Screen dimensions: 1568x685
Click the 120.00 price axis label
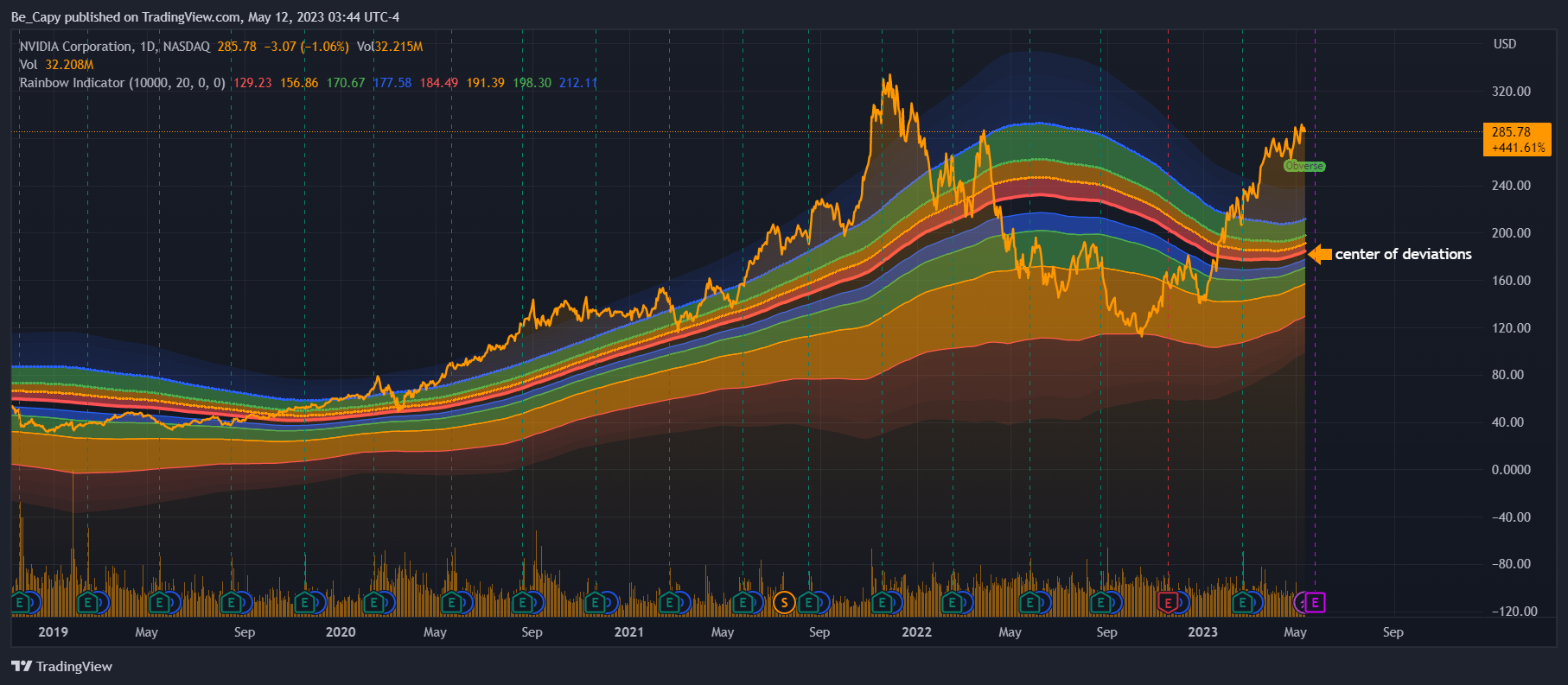(1511, 328)
